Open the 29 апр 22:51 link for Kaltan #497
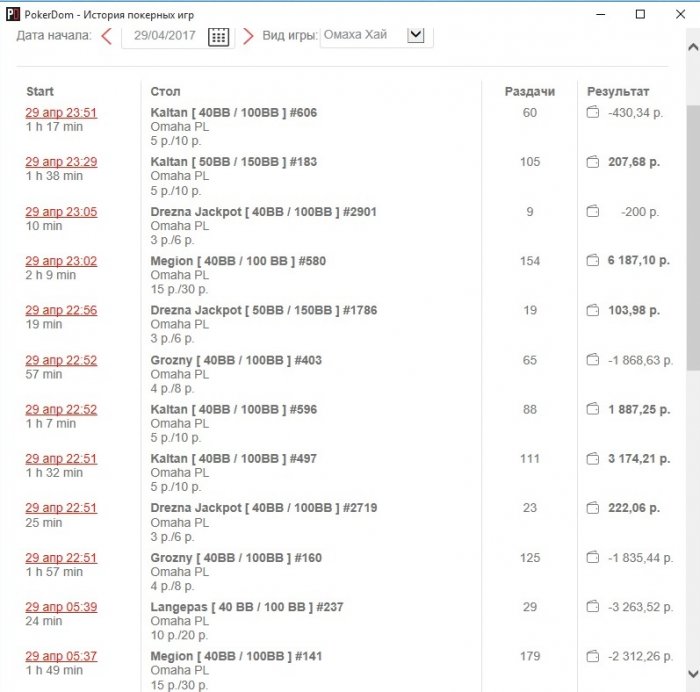The image size is (700, 692). click(61, 459)
